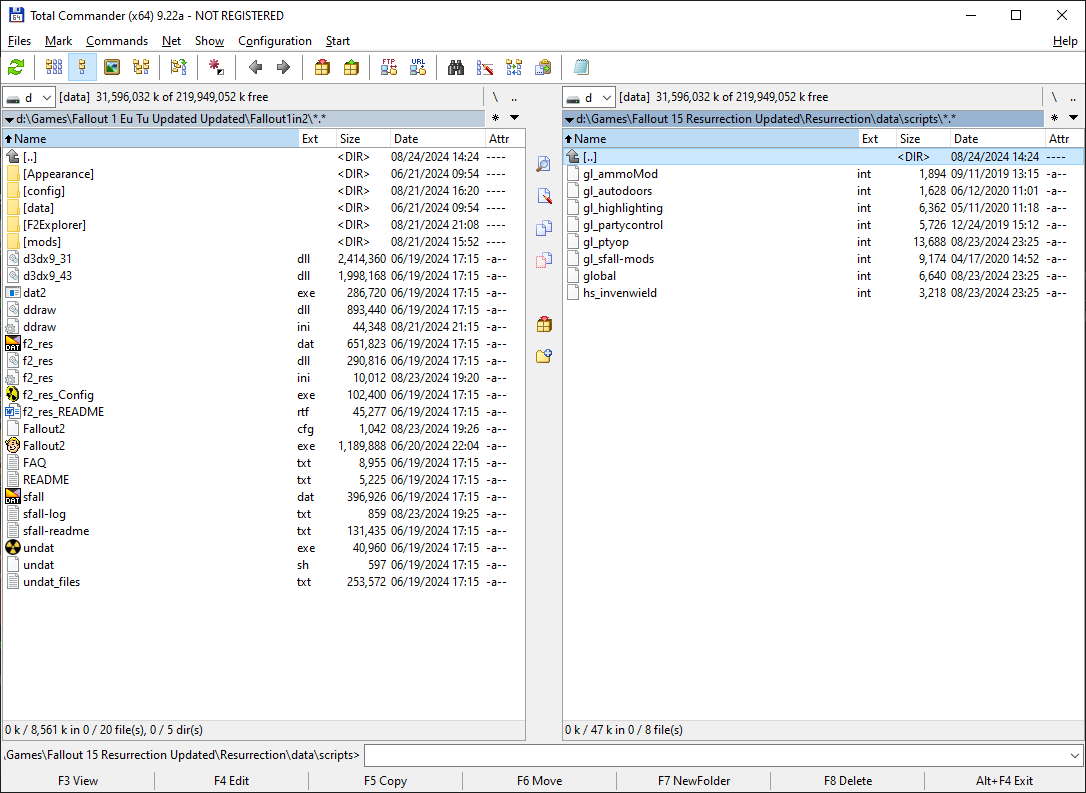
Task: Launch the Multi-Rename tool icon
Action: (485, 67)
